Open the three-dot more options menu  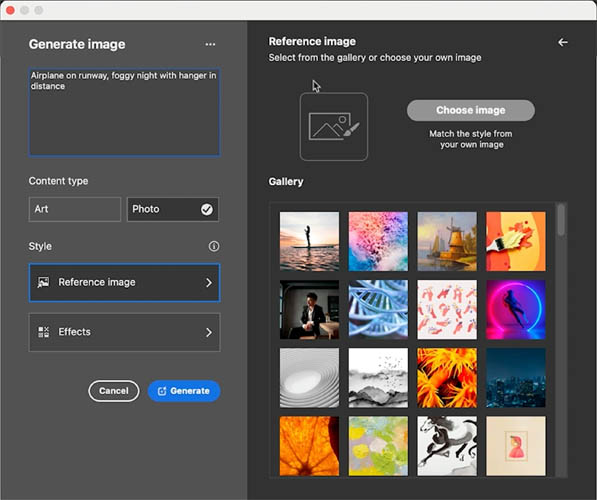coord(210,45)
